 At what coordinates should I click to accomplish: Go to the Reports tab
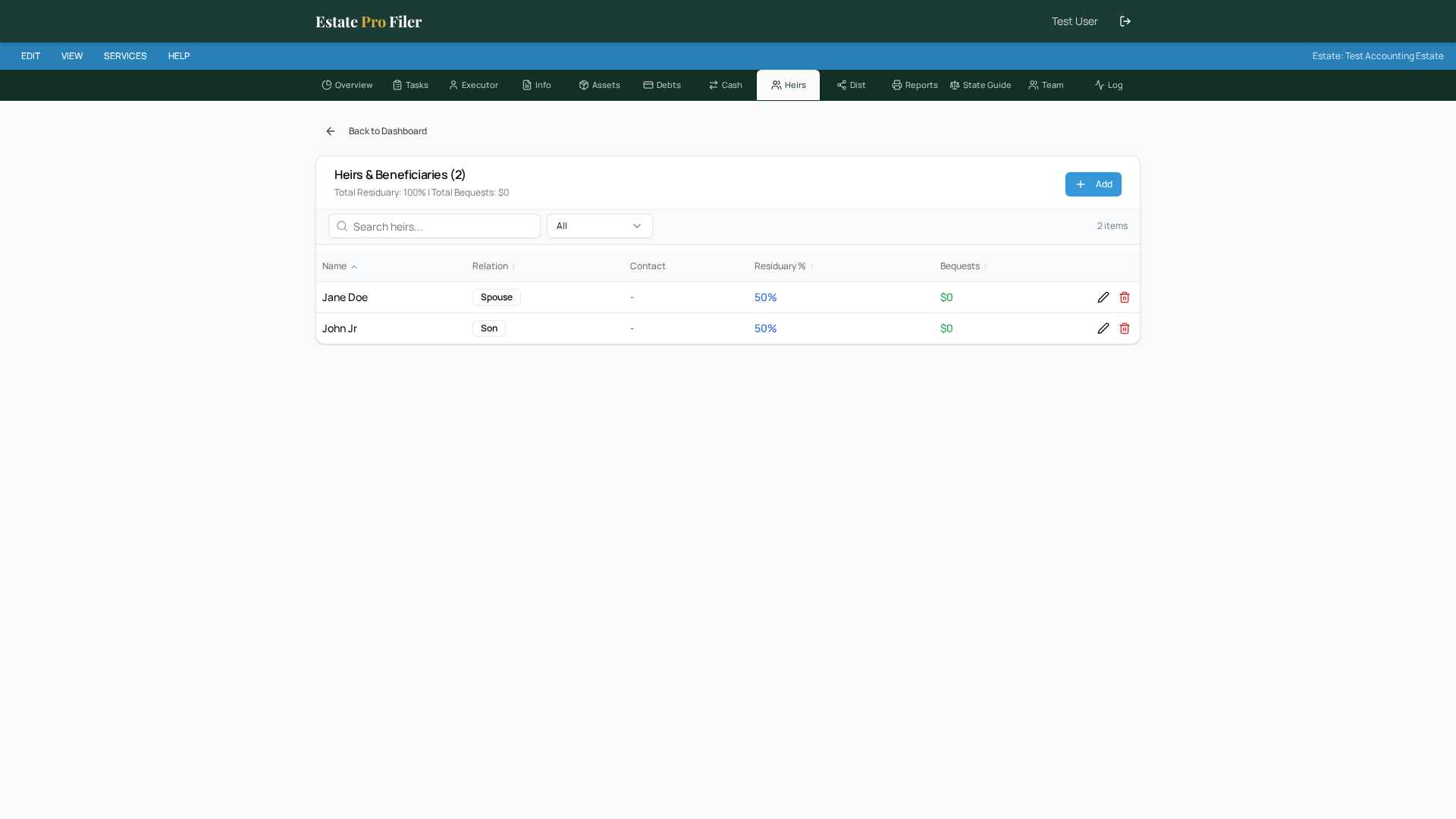(x=915, y=85)
